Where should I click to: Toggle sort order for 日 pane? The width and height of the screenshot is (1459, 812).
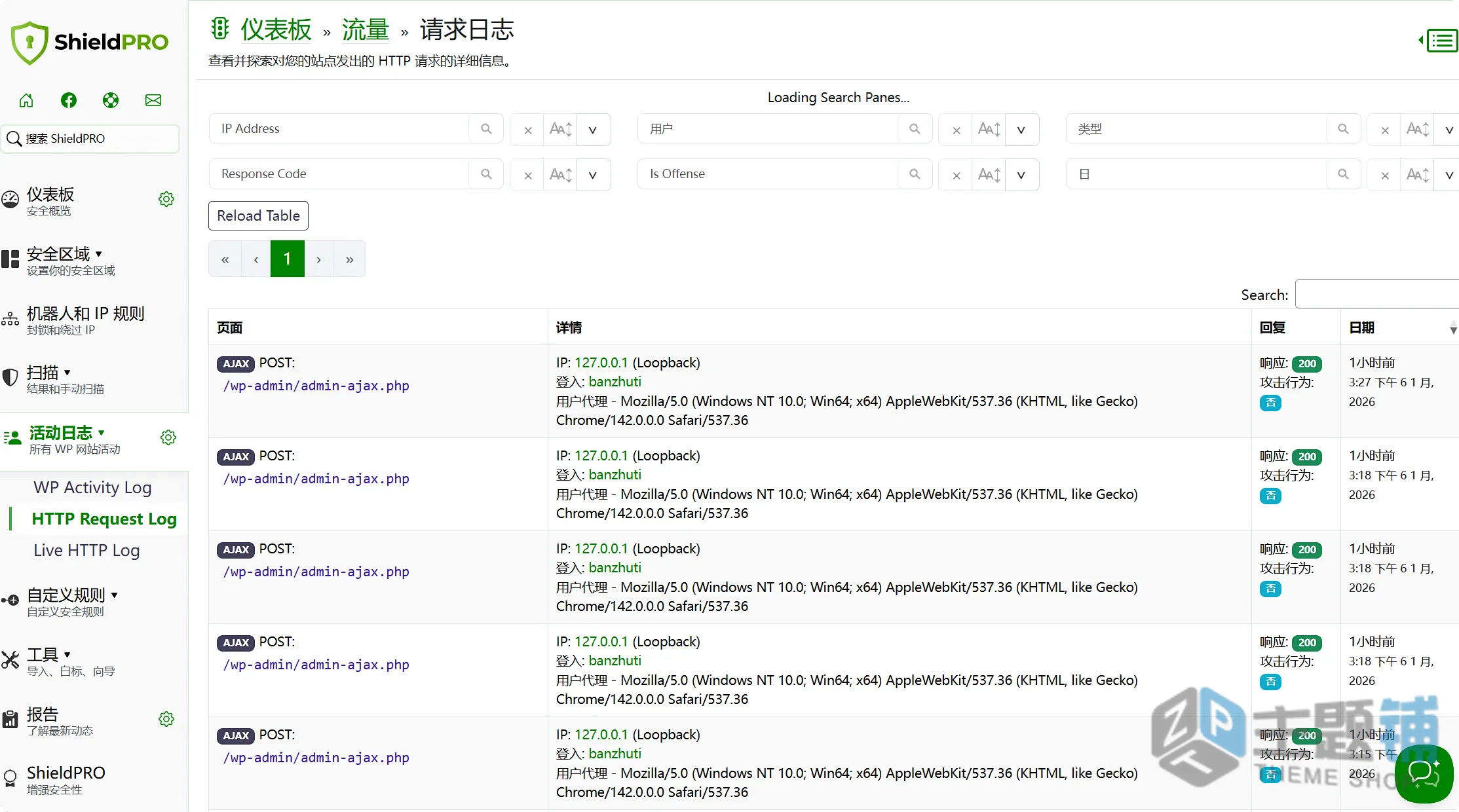(1418, 175)
